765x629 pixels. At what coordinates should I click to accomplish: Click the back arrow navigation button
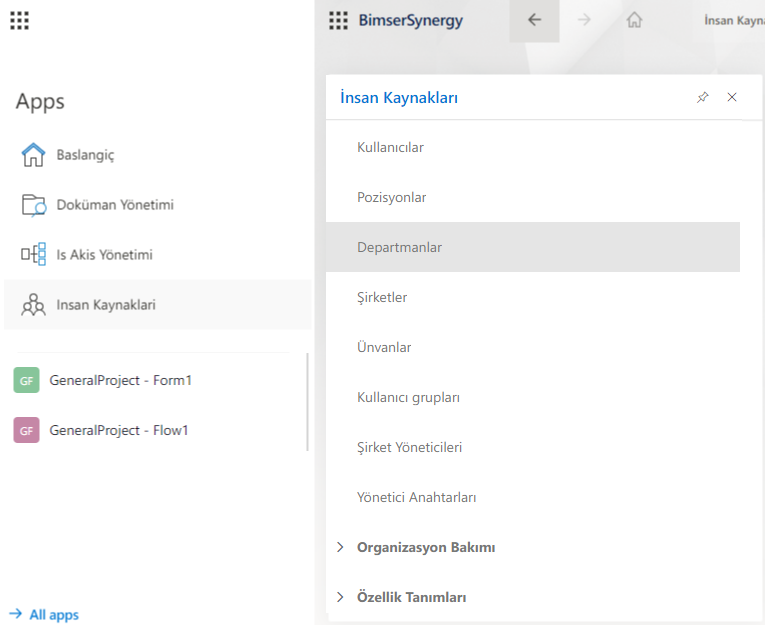point(534,20)
